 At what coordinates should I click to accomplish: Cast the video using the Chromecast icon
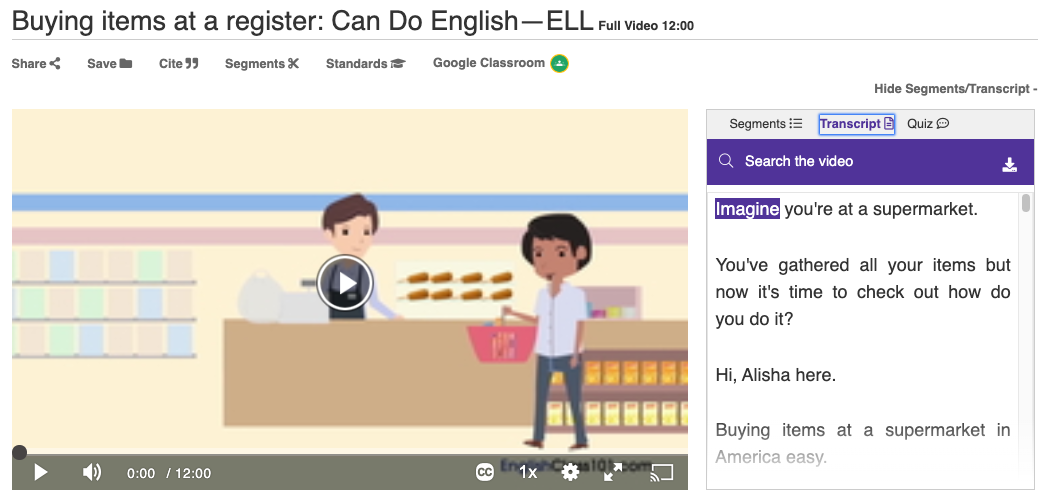(x=661, y=472)
